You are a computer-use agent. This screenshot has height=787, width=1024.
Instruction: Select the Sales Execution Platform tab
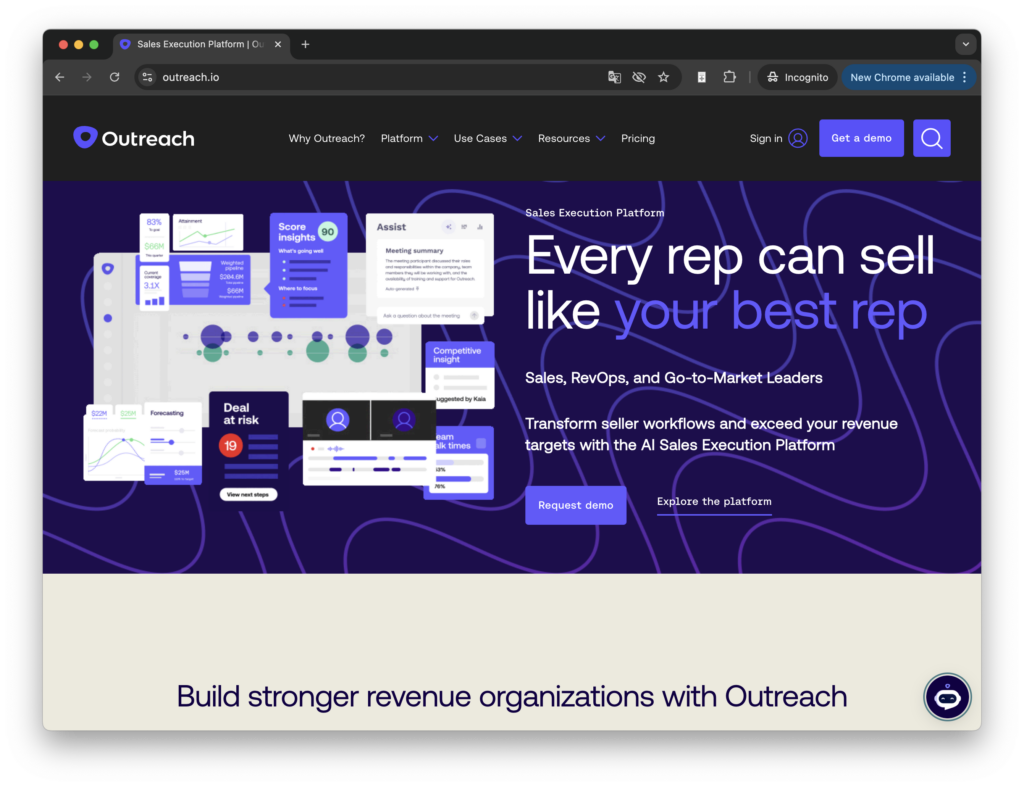coord(200,44)
